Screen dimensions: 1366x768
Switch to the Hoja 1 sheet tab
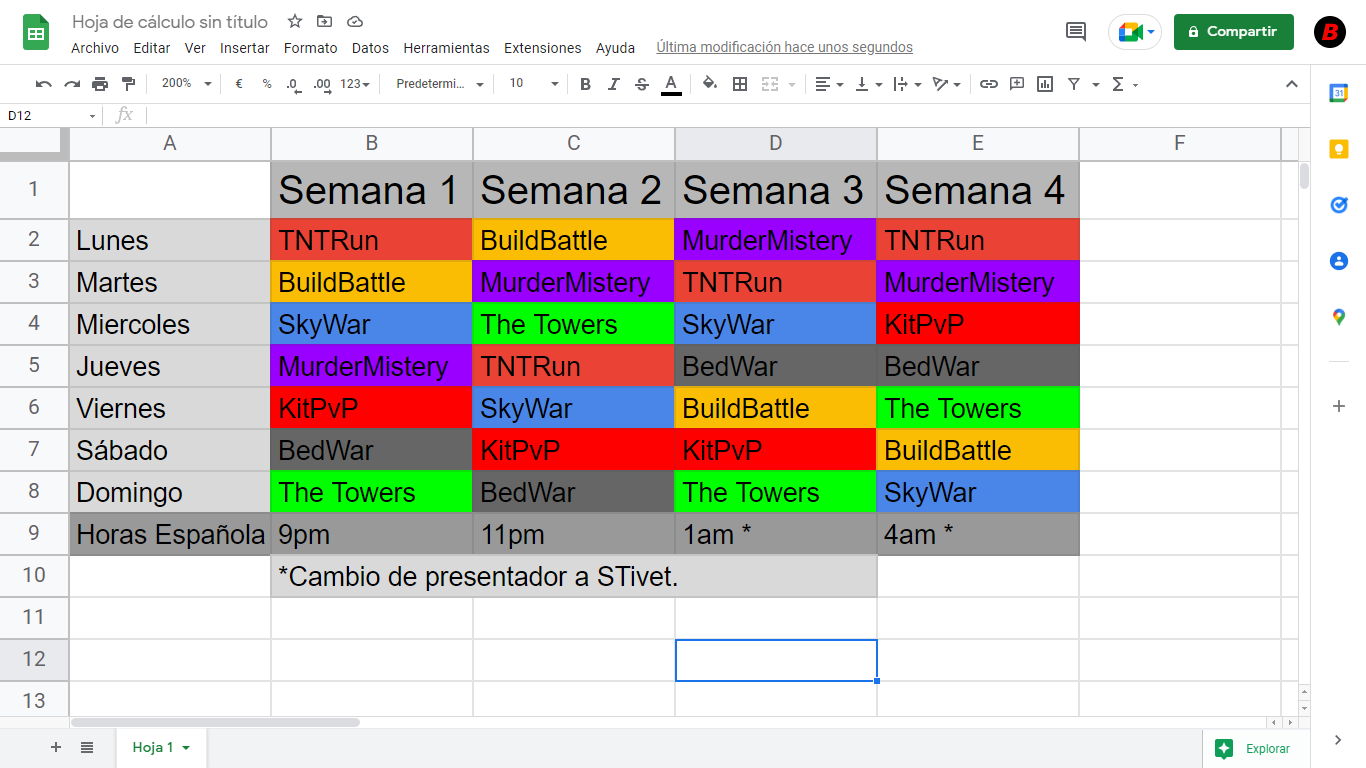(x=155, y=747)
